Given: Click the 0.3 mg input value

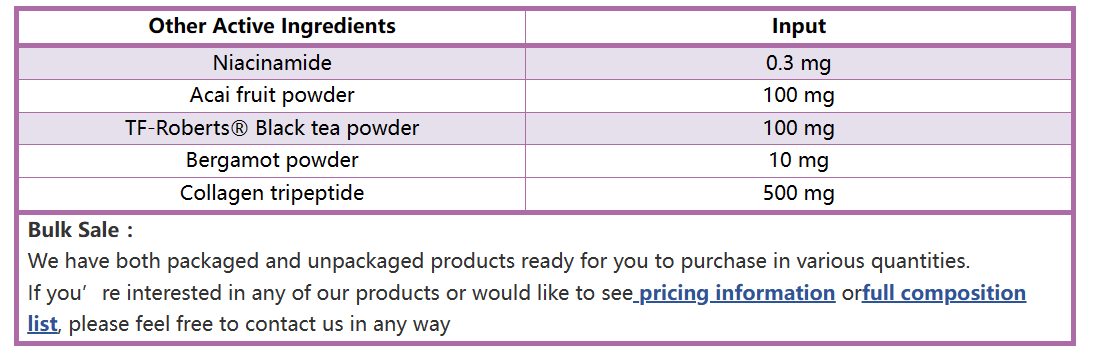Looking at the screenshot, I should coord(798,63).
